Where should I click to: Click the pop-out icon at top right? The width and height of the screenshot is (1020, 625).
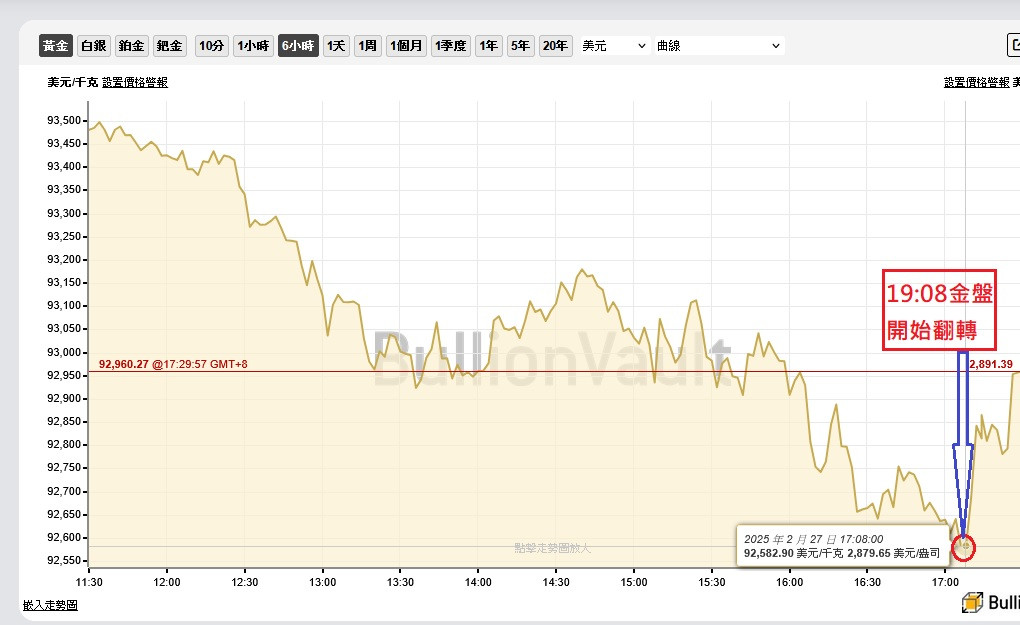click(x=1012, y=46)
